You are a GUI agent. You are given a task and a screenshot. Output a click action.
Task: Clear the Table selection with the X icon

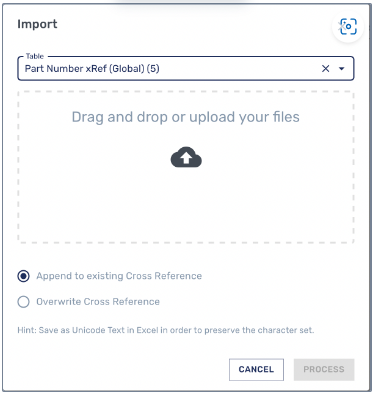pos(325,69)
